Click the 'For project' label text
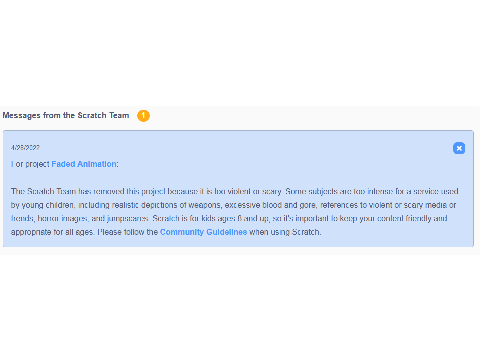 (30, 164)
